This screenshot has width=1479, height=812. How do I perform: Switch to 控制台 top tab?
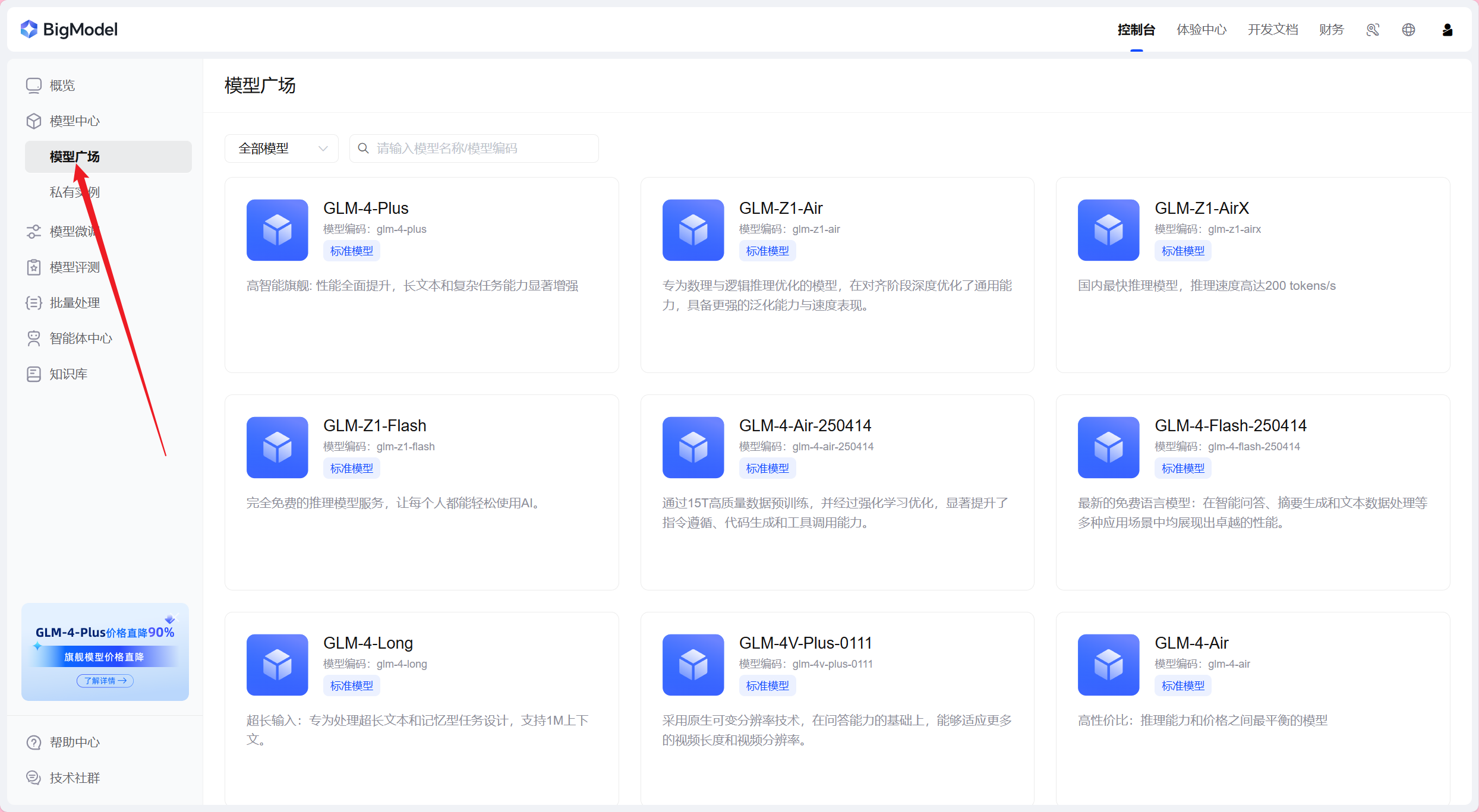click(x=1136, y=30)
